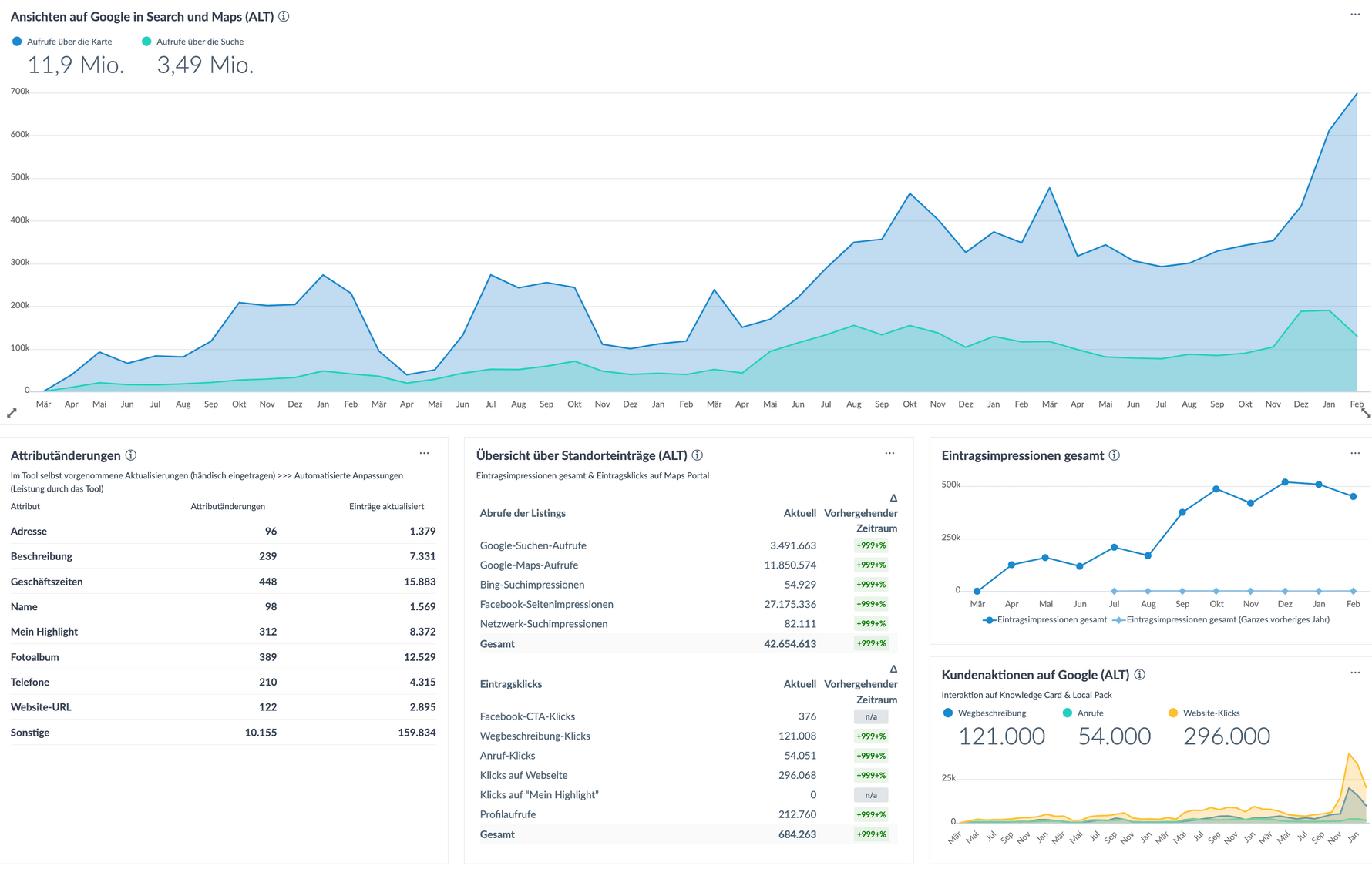
Task: Click the 296.000 Website-Klicks value
Action: coord(1226,736)
